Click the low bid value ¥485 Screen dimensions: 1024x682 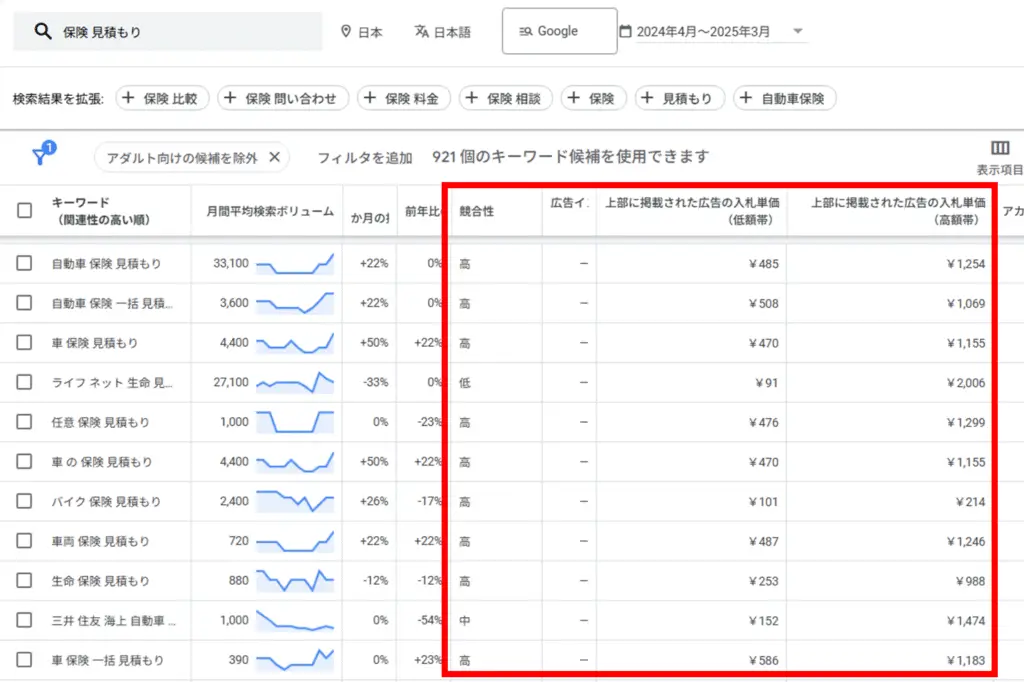(763, 264)
